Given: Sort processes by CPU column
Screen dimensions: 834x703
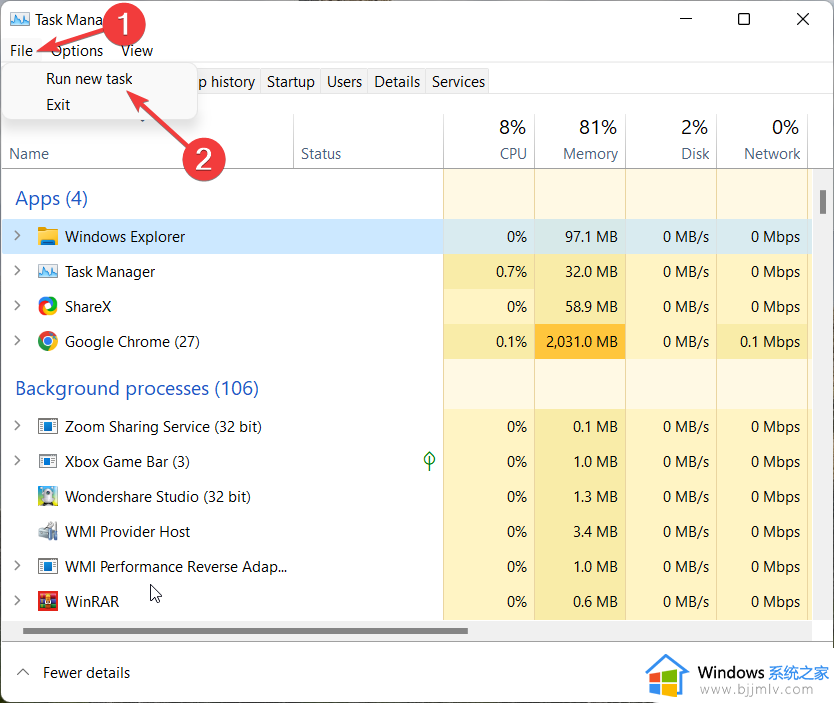Looking at the screenshot, I should click(x=489, y=141).
